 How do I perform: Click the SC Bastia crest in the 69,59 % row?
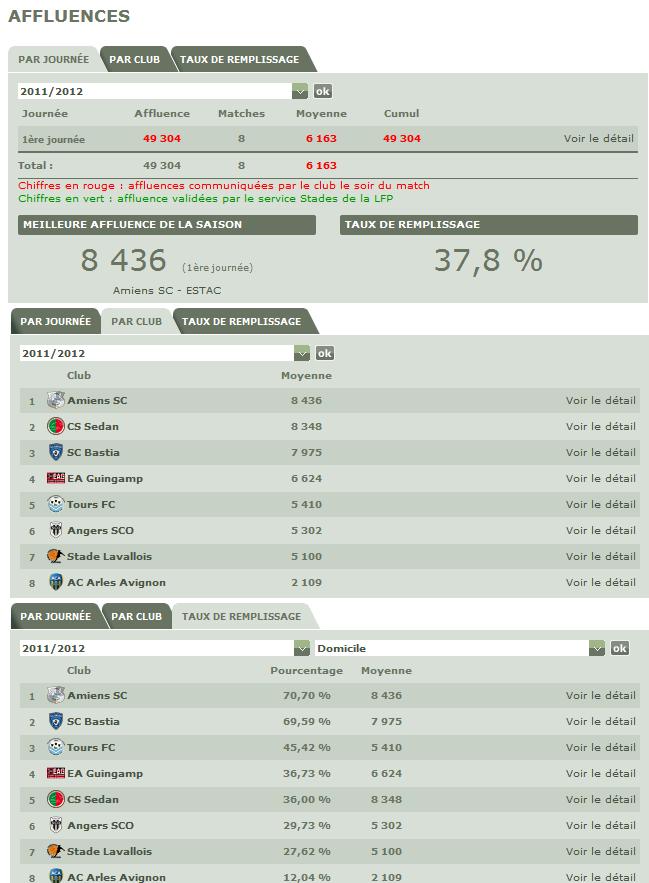(56, 721)
